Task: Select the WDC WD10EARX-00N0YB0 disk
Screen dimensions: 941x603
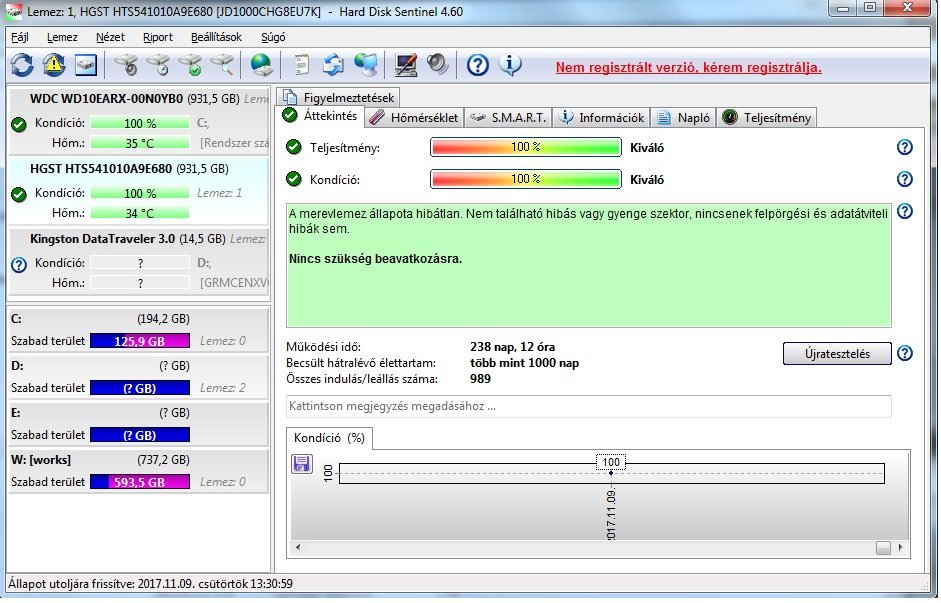Action: point(138,121)
